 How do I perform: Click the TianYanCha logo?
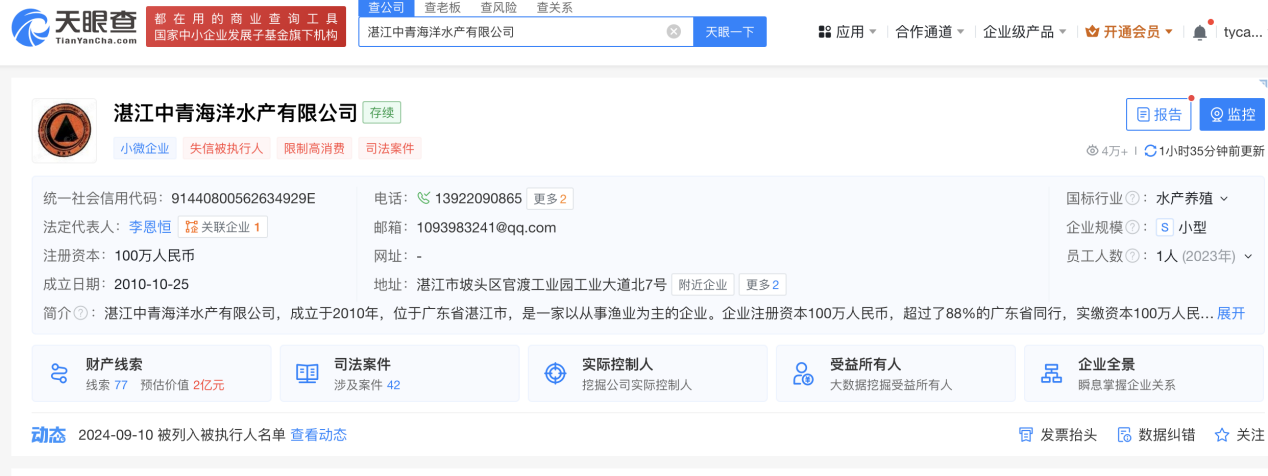click(x=72, y=27)
